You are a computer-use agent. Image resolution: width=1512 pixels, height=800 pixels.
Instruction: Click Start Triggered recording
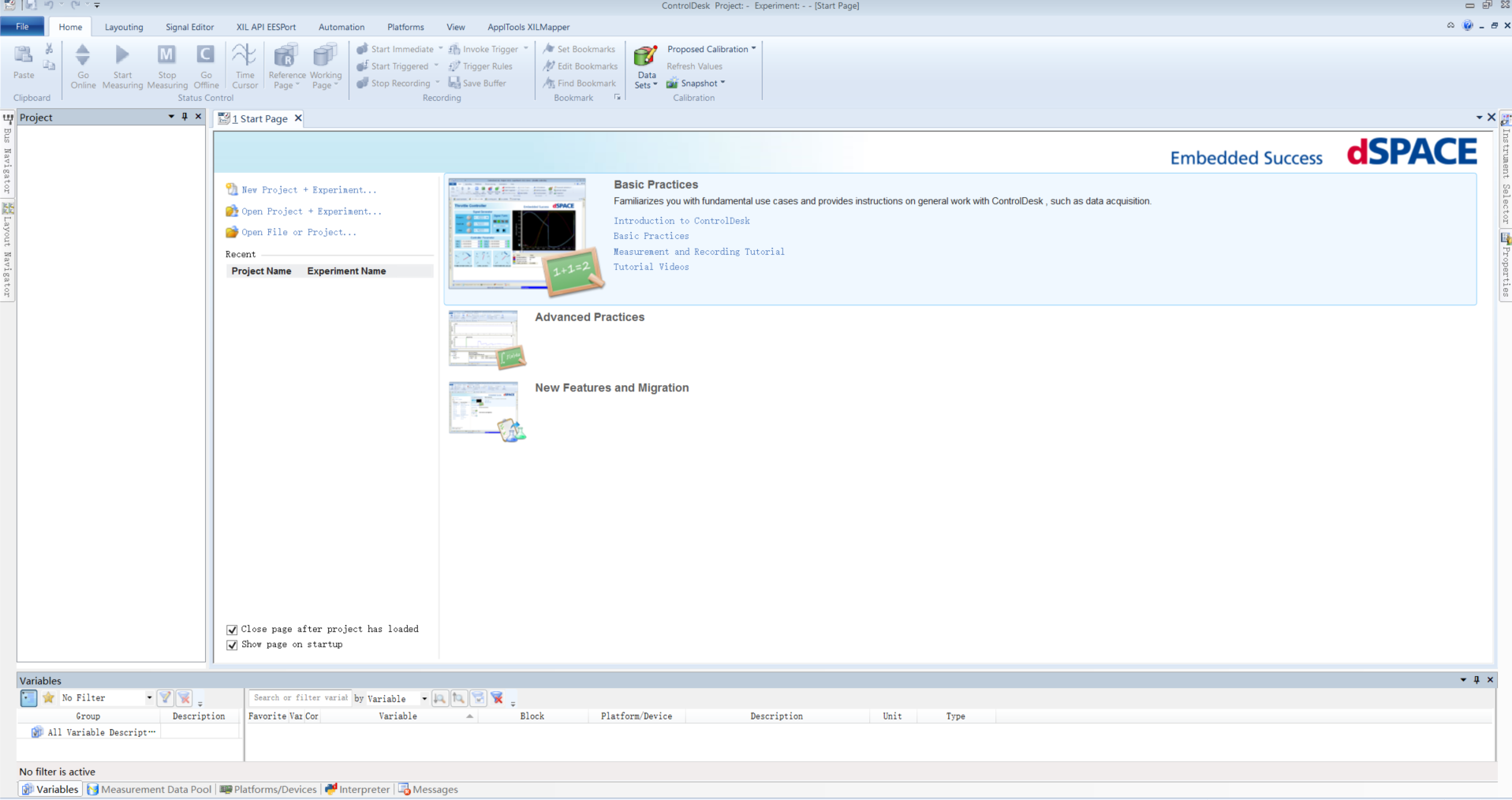tap(393, 66)
